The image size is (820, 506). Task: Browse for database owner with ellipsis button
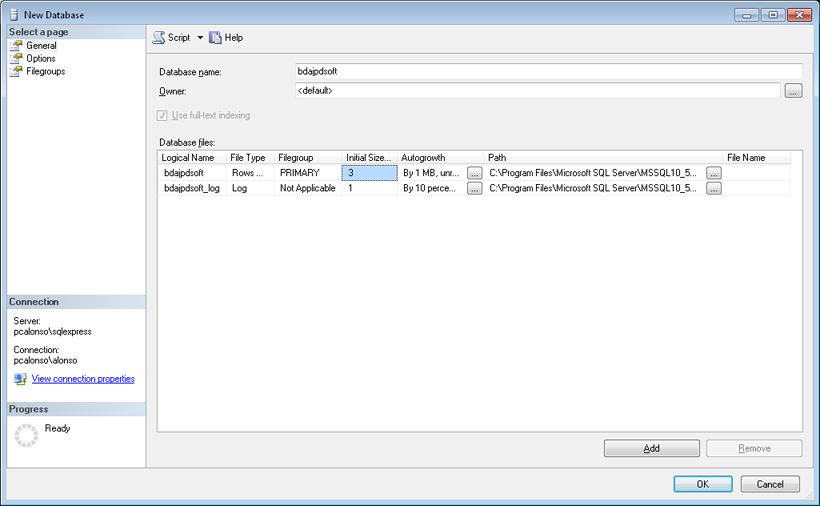(x=793, y=91)
